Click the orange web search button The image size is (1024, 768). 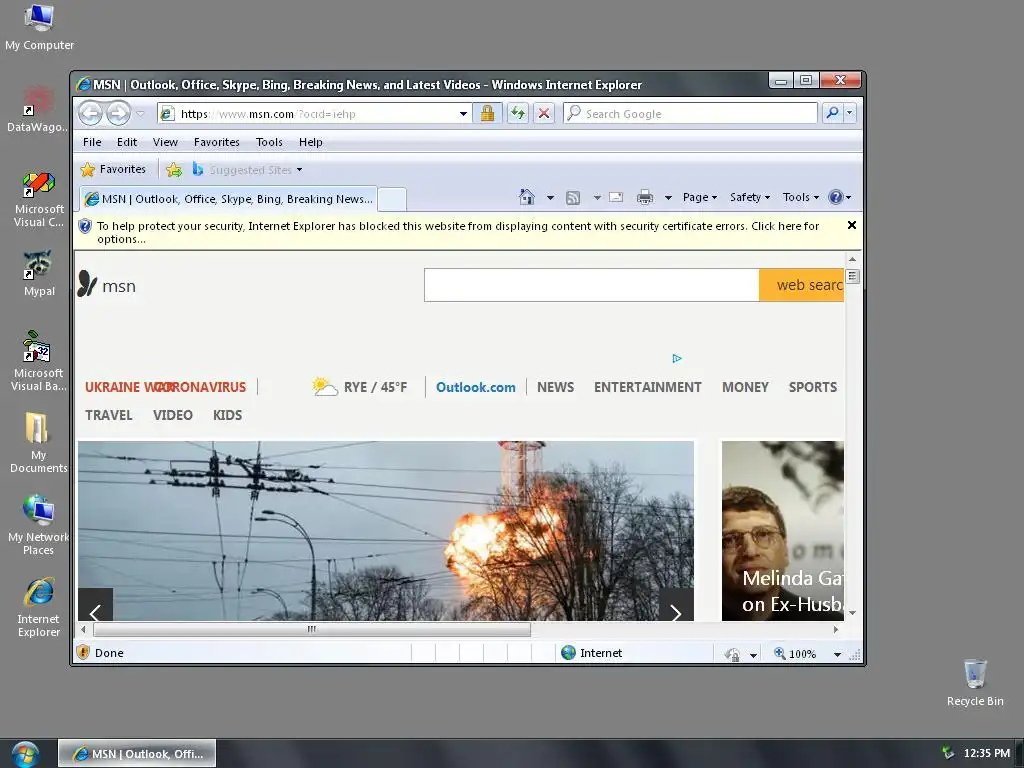pyautogui.click(x=801, y=285)
